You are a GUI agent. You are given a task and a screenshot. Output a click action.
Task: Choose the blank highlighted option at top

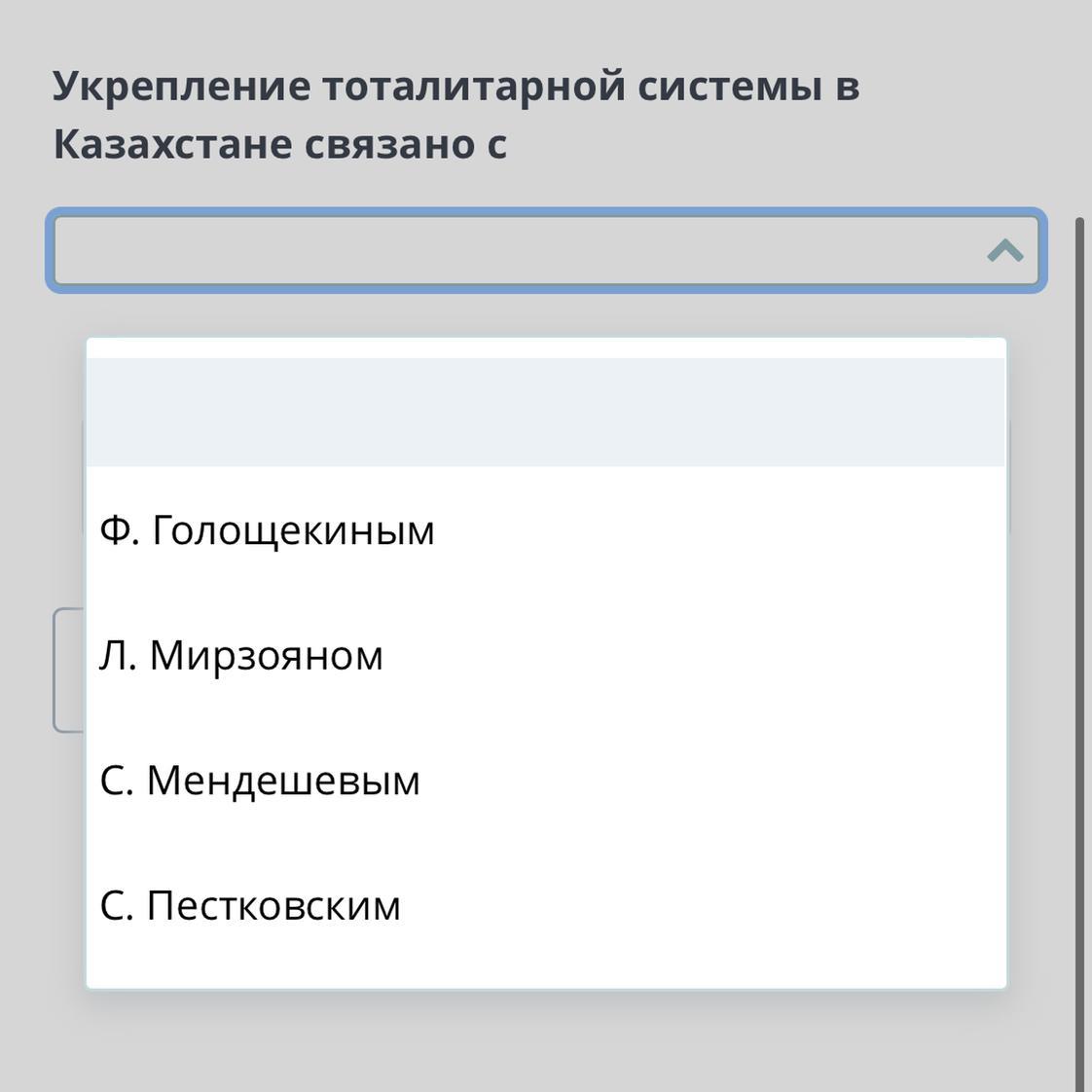click(x=545, y=413)
